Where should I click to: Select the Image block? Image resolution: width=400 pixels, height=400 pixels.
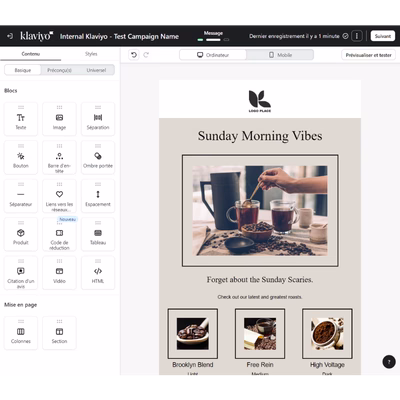coord(59,119)
